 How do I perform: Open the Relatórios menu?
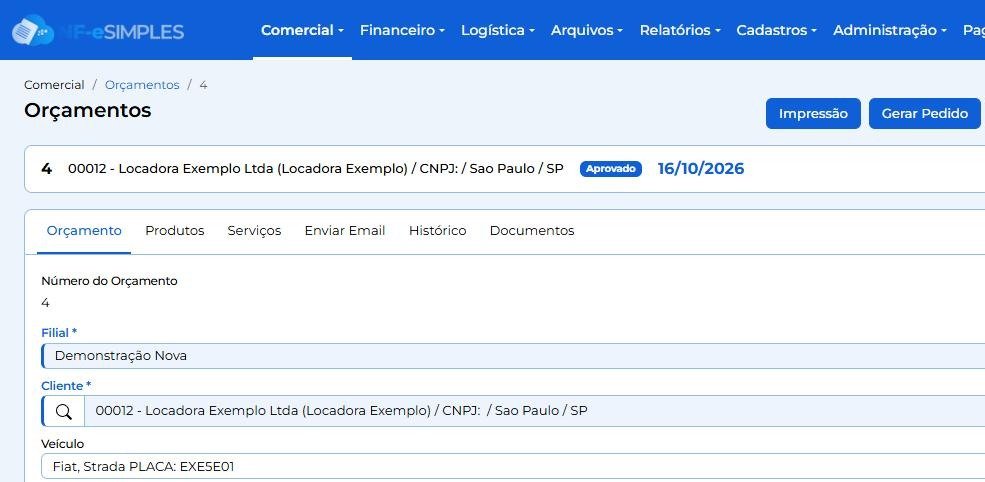coord(680,30)
